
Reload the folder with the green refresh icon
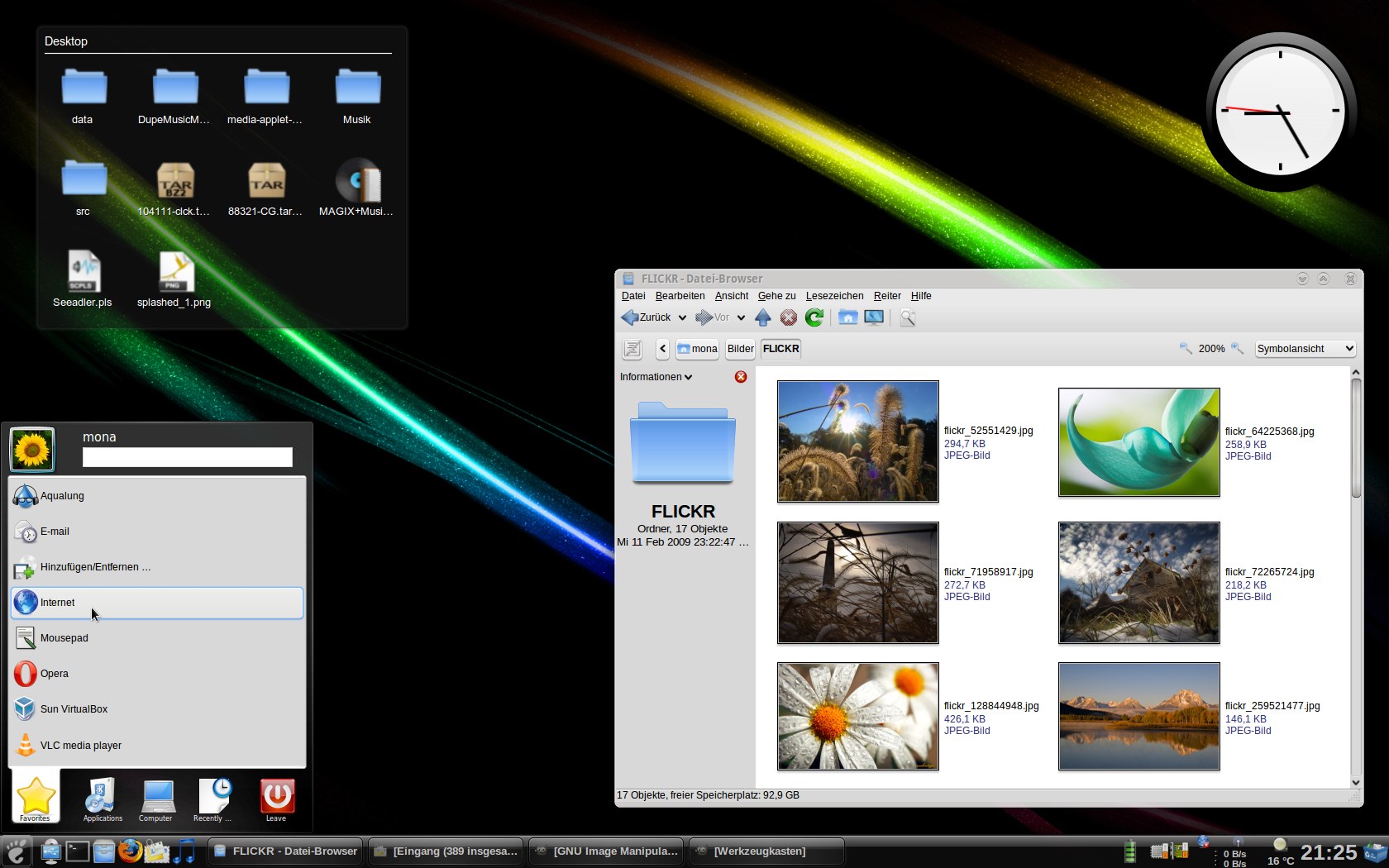tap(814, 317)
